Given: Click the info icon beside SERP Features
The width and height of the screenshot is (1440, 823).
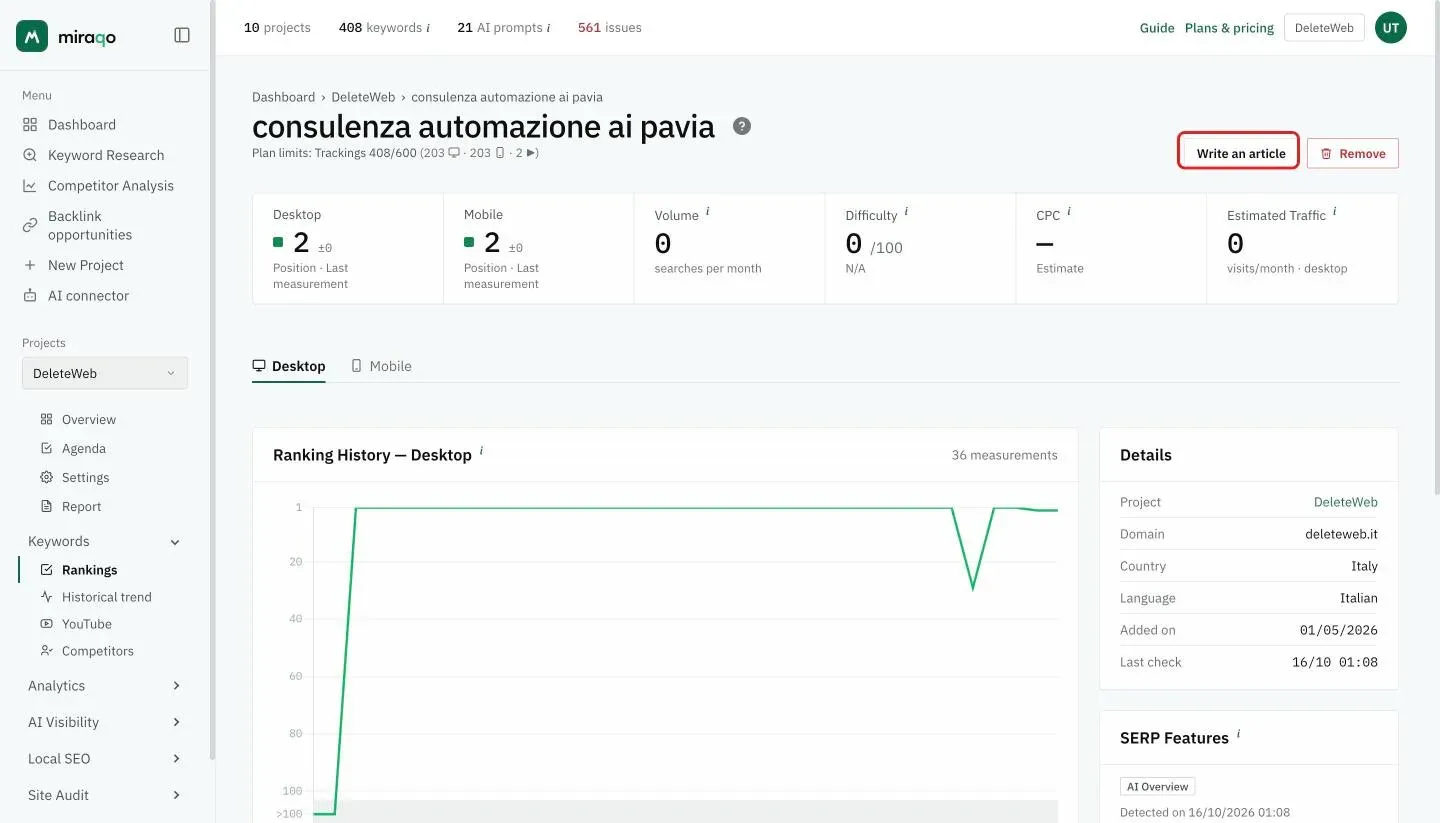Looking at the screenshot, I should pyautogui.click(x=1238, y=734).
